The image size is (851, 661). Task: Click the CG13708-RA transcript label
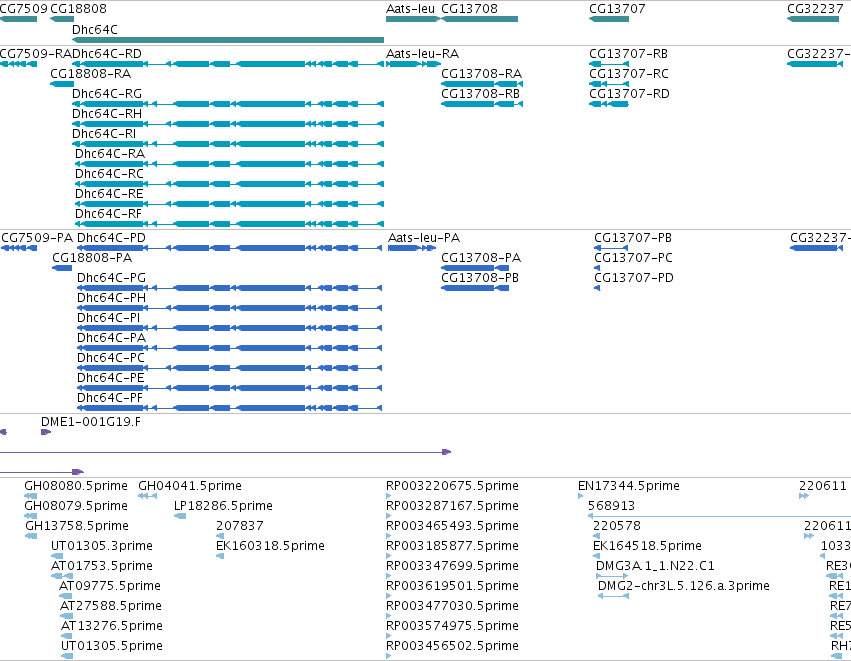(481, 74)
